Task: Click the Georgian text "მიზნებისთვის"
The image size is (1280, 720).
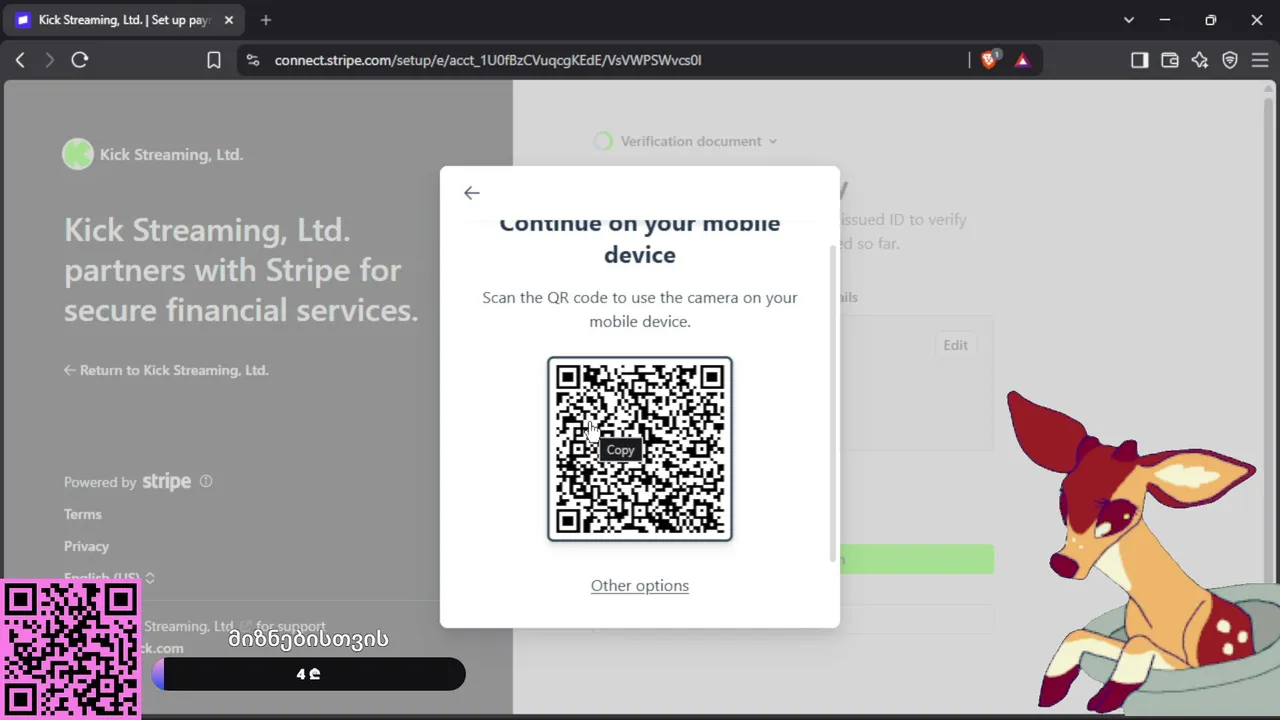Action: pos(308,638)
